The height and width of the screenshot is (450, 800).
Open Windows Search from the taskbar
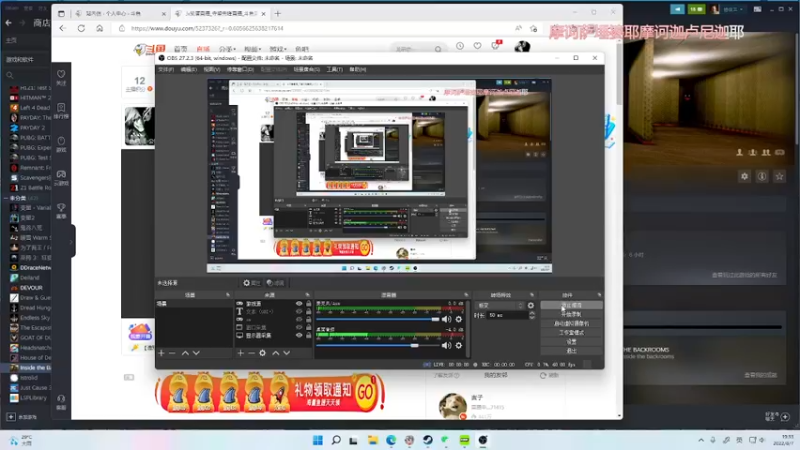click(336, 440)
